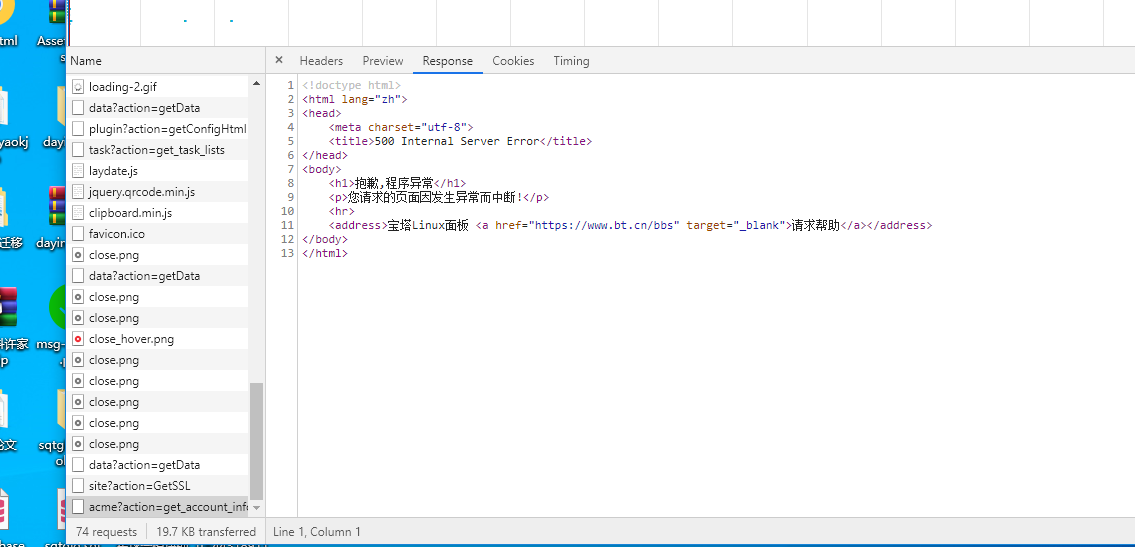Image resolution: width=1135 pixels, height=547 pixels.
Task: Click the request list scrollbar thumb
Action: tap(256, 441)
